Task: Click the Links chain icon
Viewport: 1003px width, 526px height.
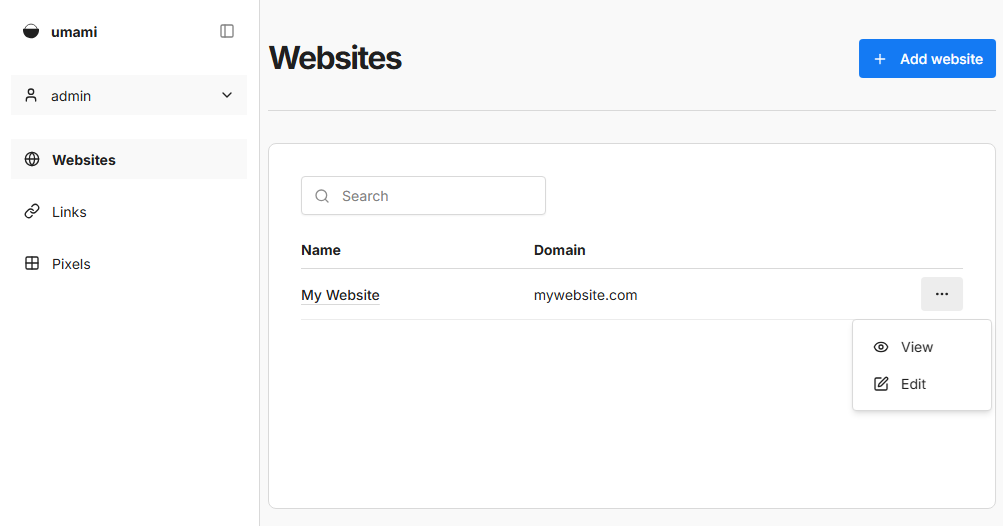Action: [x=32, y=212]
